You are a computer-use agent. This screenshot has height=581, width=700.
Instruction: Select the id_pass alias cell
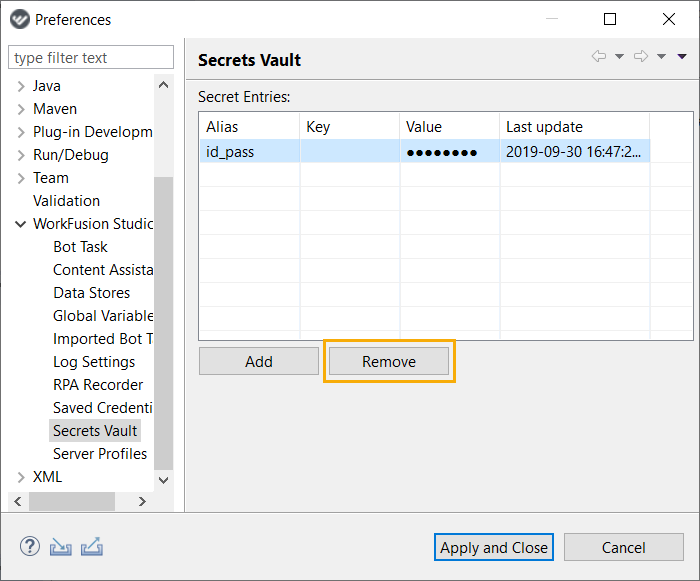(250, 152)
